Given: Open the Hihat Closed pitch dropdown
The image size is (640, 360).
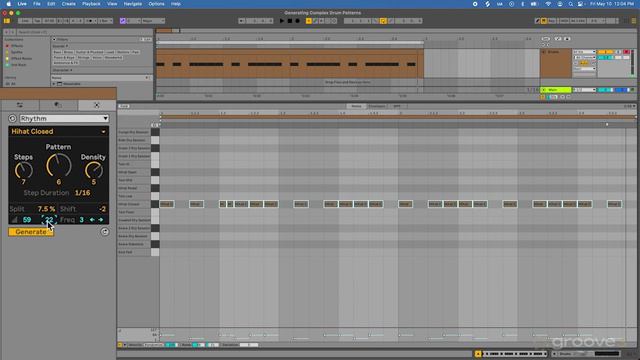Looking at the screenshot, I should point(58,131).
